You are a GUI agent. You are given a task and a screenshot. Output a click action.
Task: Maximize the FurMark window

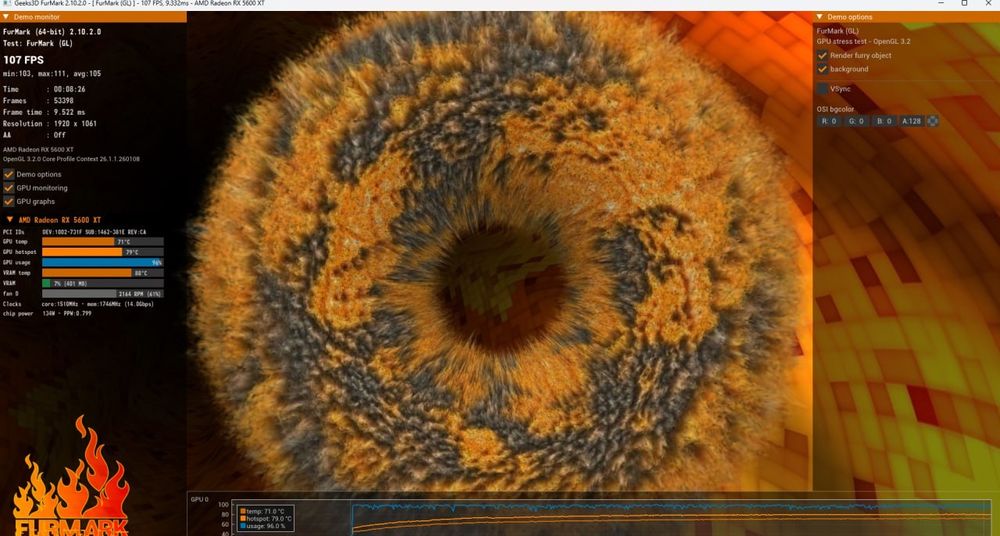point(964,3)
